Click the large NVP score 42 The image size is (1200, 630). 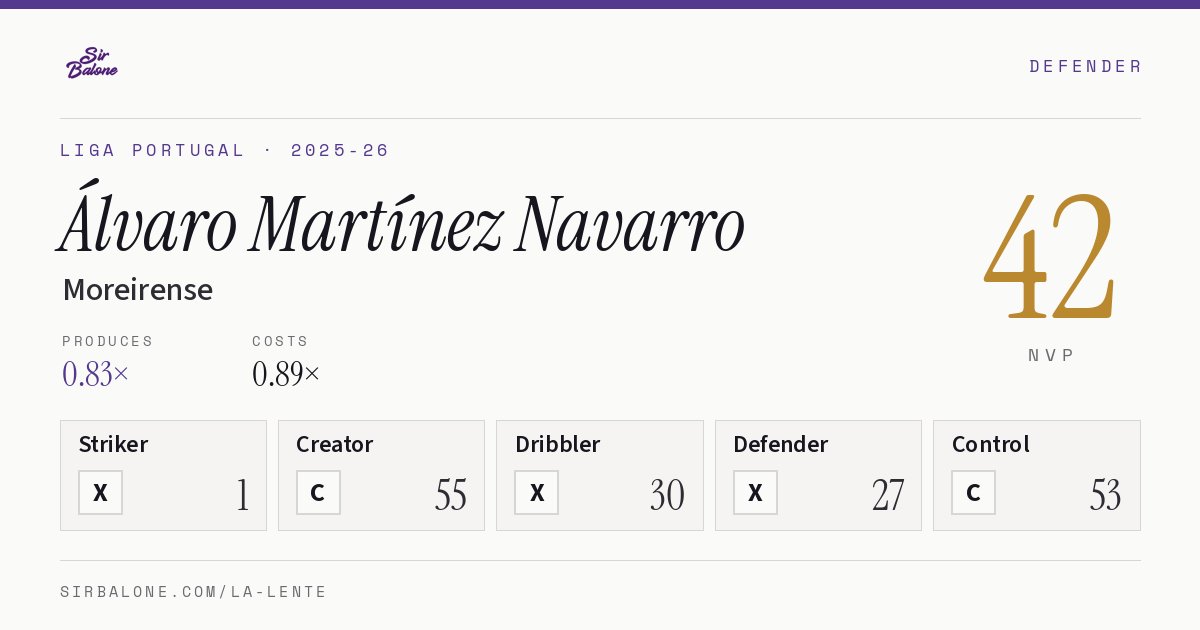click(x=1050, y=256)
